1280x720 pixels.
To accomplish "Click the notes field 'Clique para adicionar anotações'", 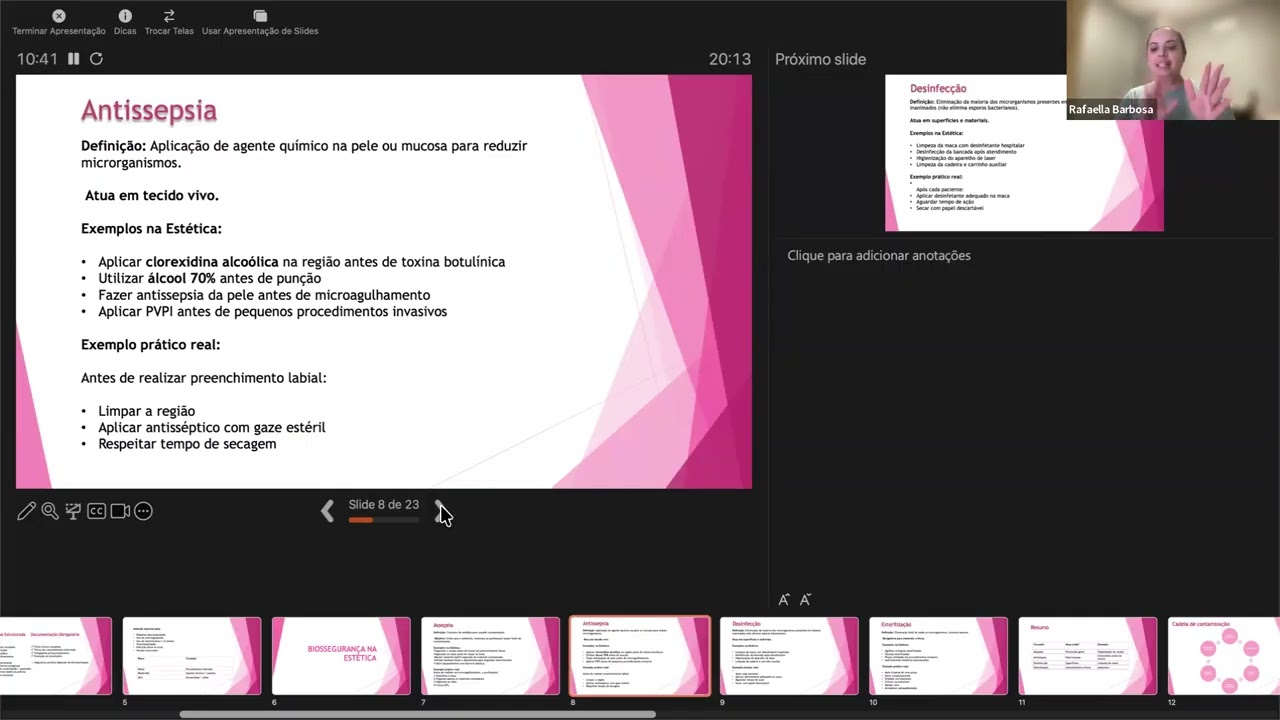I will point(879,256).
